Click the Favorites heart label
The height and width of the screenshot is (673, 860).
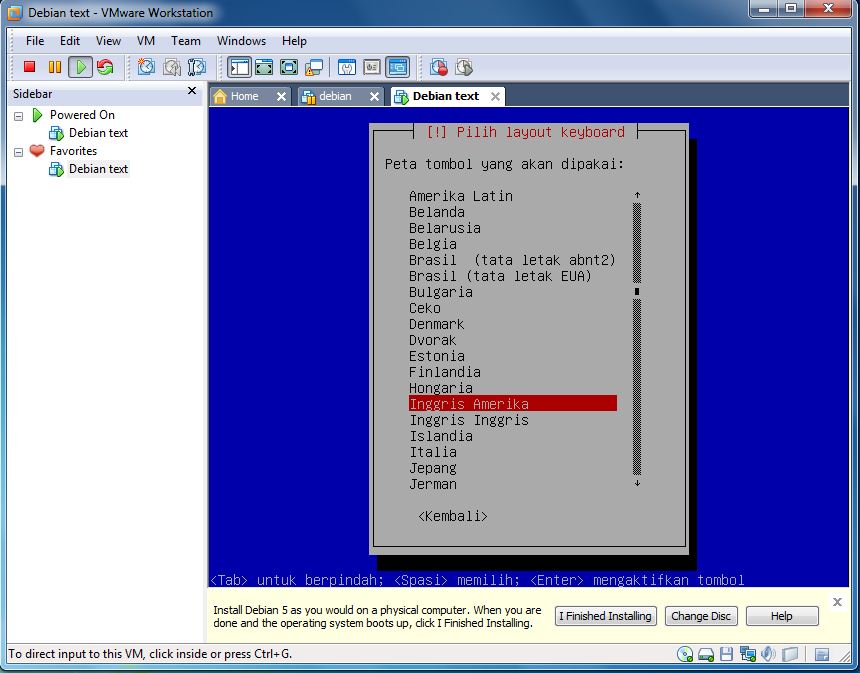(73, 151)
